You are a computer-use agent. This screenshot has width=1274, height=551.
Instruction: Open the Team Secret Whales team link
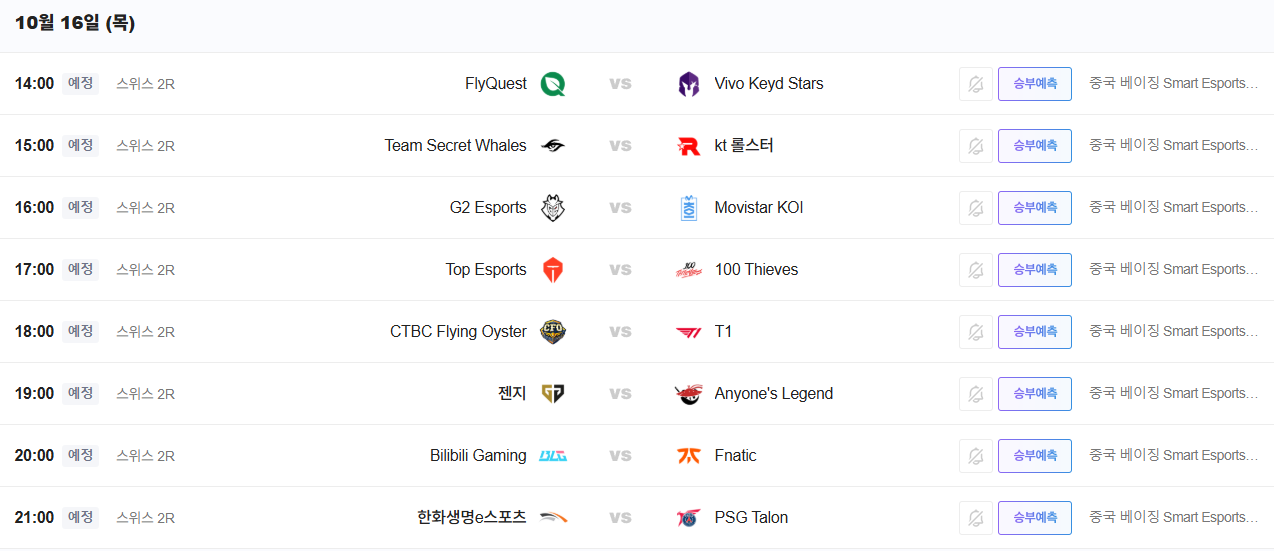pyautogui.click(x=455, y=146)
